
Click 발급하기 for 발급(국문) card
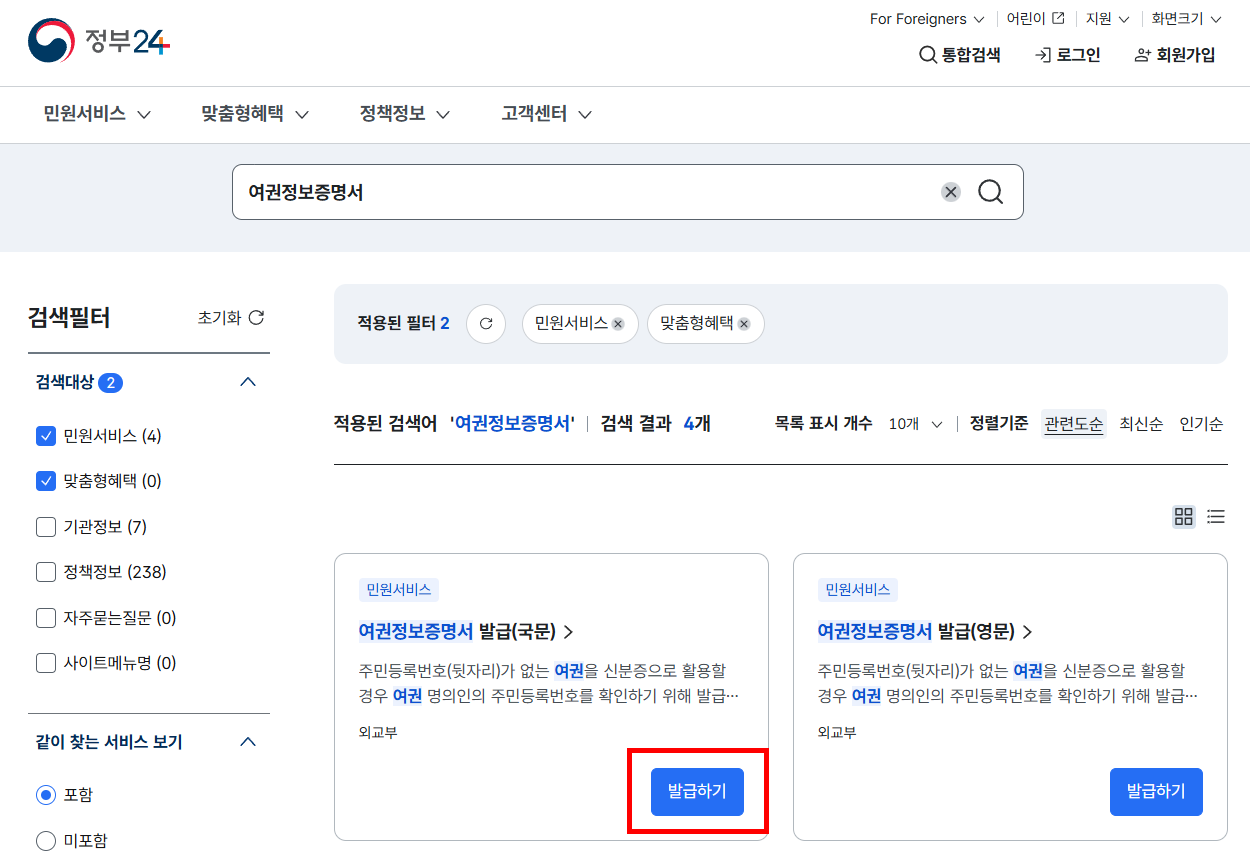pos(697,792)
